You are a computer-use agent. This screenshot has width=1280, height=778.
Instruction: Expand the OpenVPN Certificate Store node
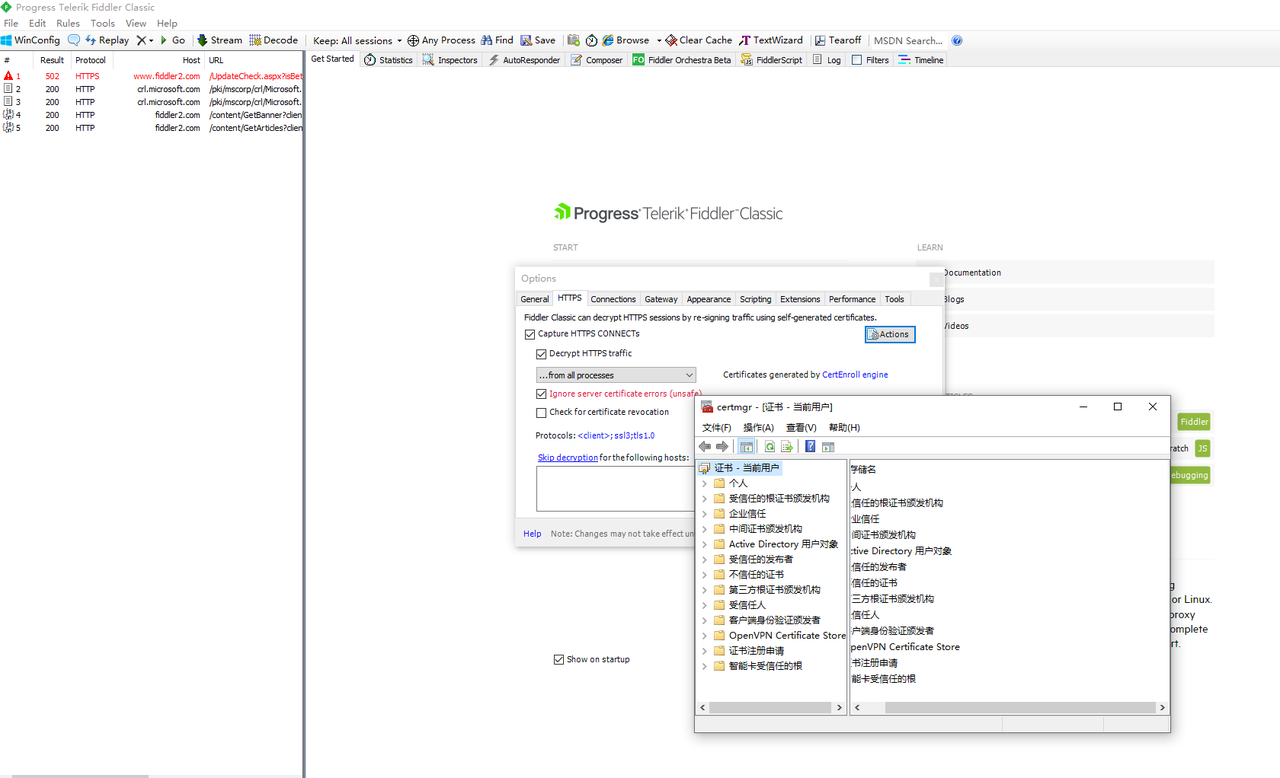(x=705, y=636)
